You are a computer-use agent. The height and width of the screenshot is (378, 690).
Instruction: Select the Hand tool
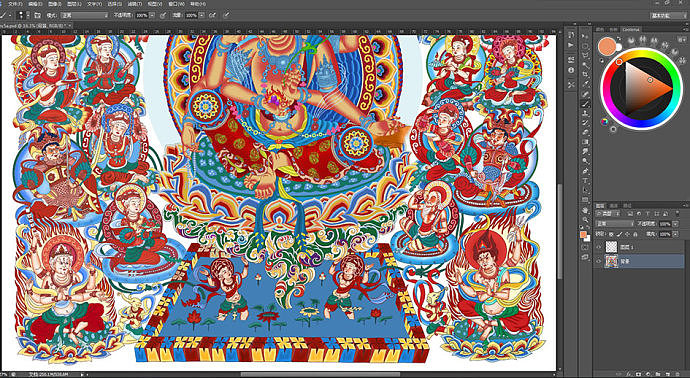[x=585, y=210]
